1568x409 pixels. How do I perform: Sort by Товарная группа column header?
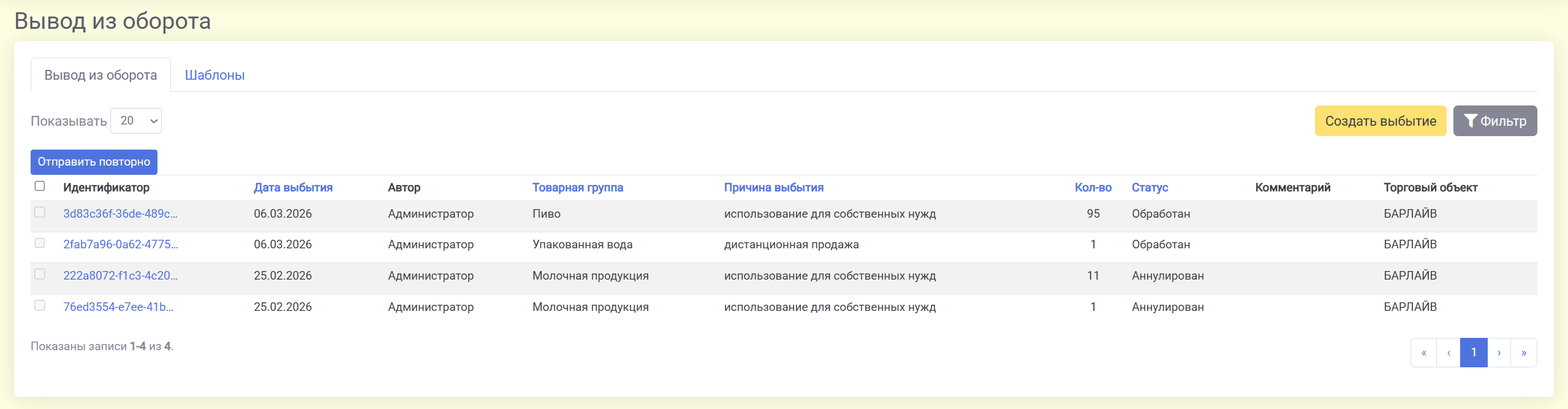[577, 188]
